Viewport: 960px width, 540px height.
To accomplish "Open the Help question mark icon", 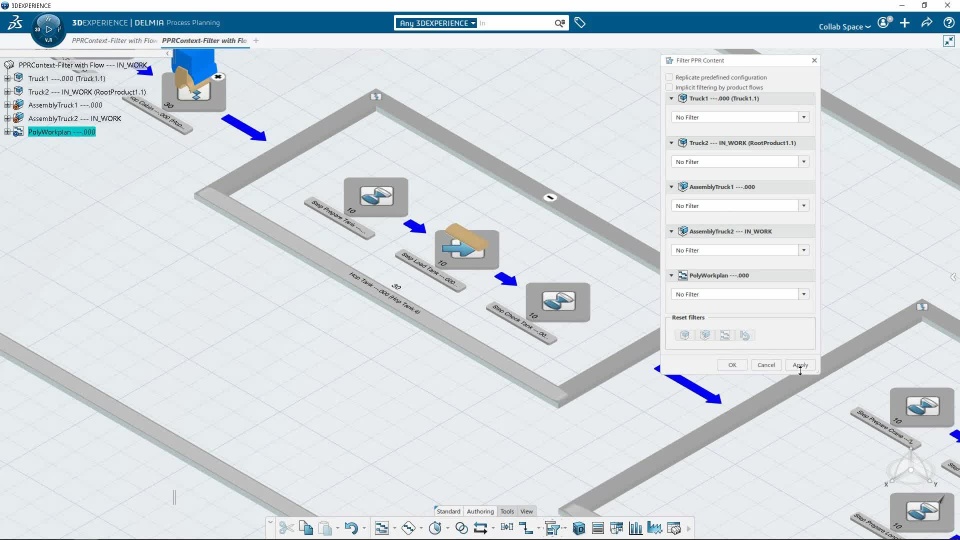I will tap(948, 23).
